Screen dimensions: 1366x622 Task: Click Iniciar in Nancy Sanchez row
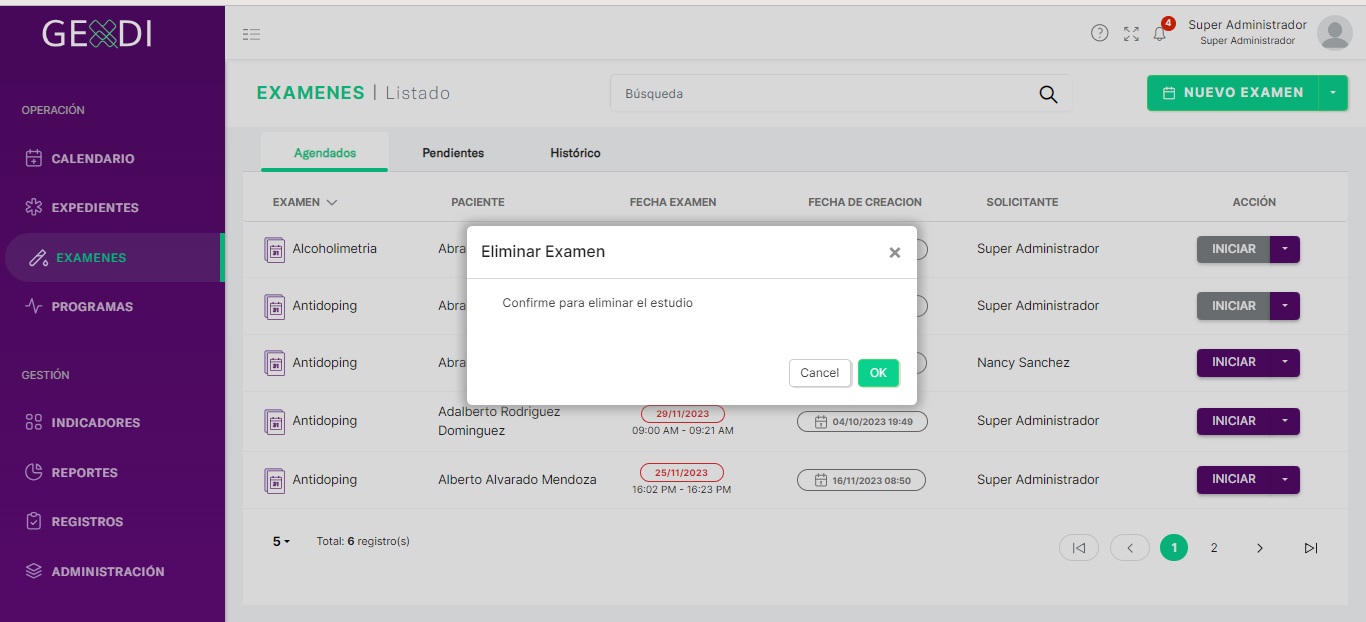click(1233, 362)
